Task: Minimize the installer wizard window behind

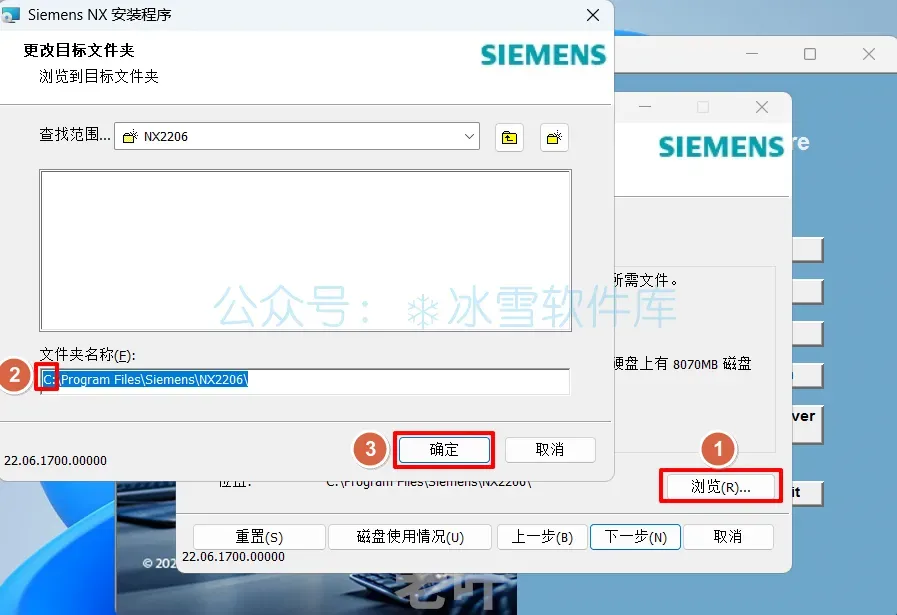Action: (645, 107)
